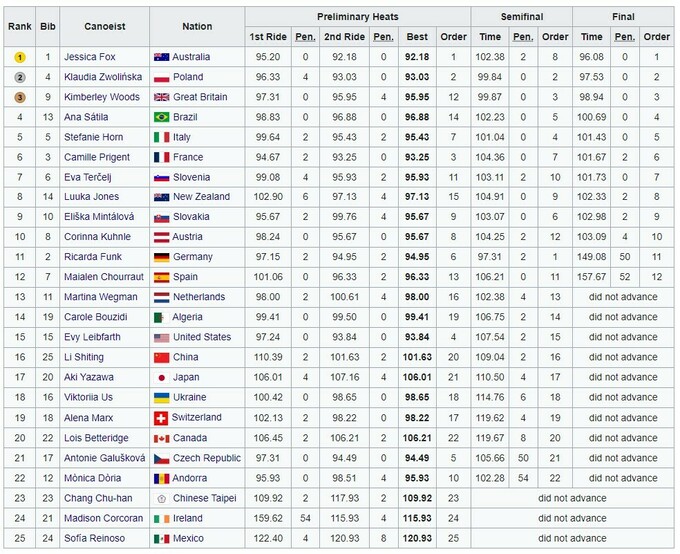
Task: Click the gold medal icon in rank column
Action: pos(18,57)
